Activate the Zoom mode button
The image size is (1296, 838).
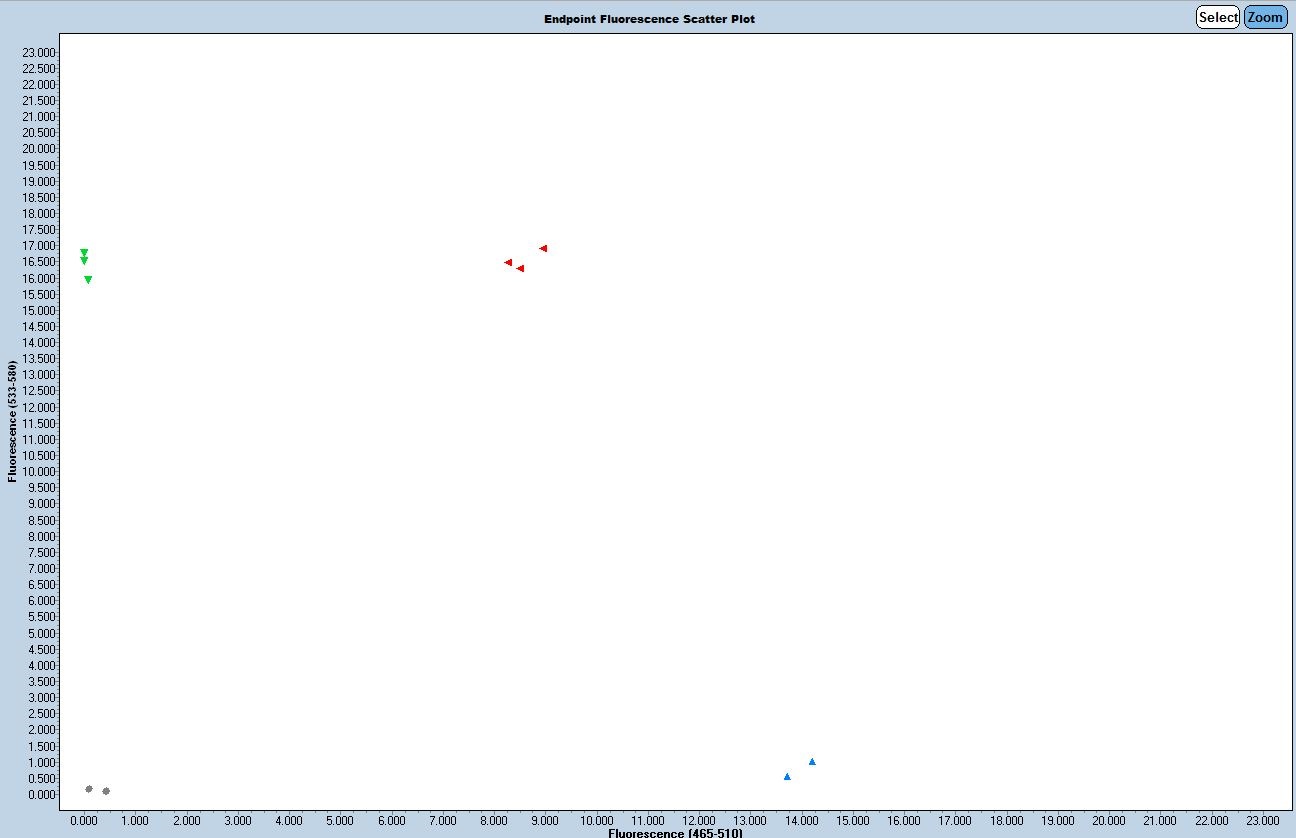[1265, 17]
